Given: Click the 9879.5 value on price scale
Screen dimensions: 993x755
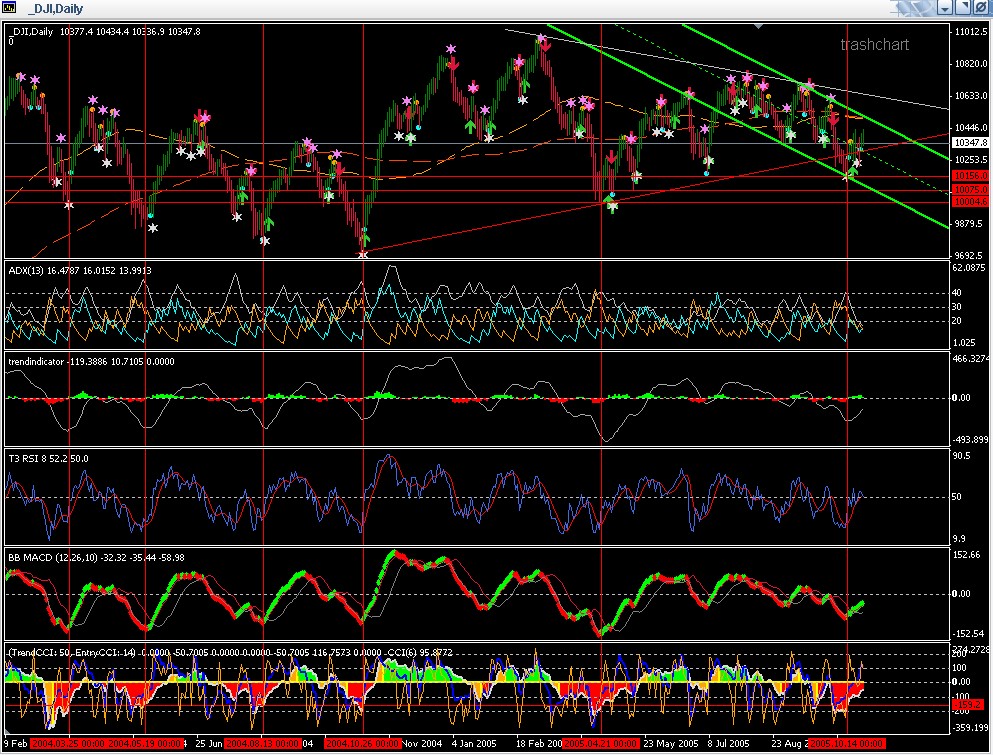Looking at the screenshot, I should [x=969, y=224].
